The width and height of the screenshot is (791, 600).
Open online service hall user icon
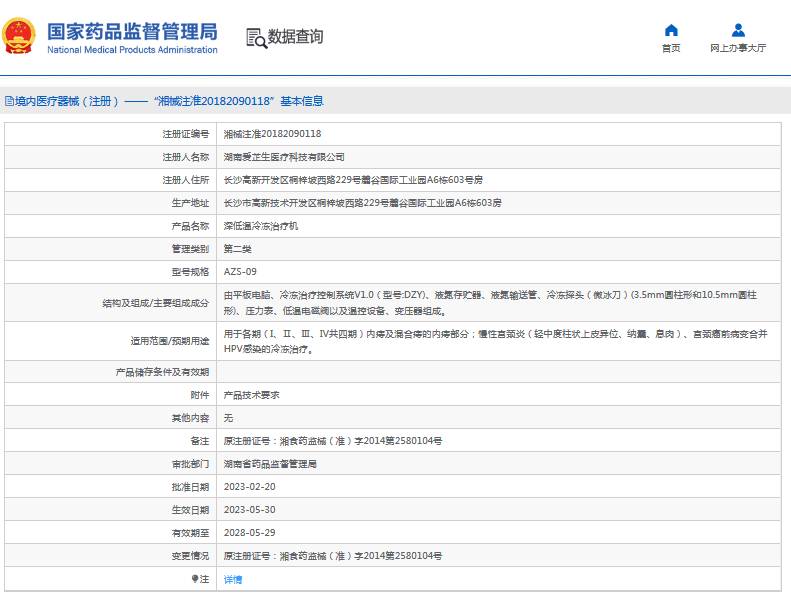(x=738, y=30)
